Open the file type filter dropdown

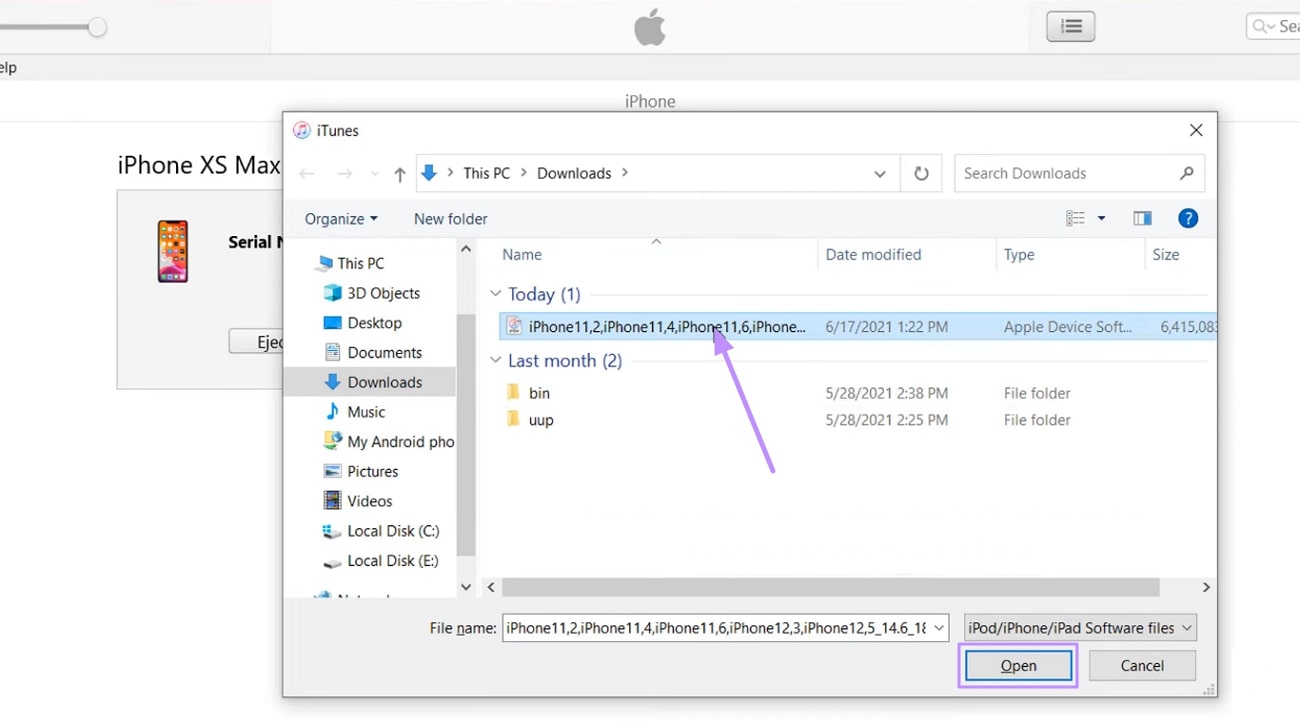(x=1080, y=628)
